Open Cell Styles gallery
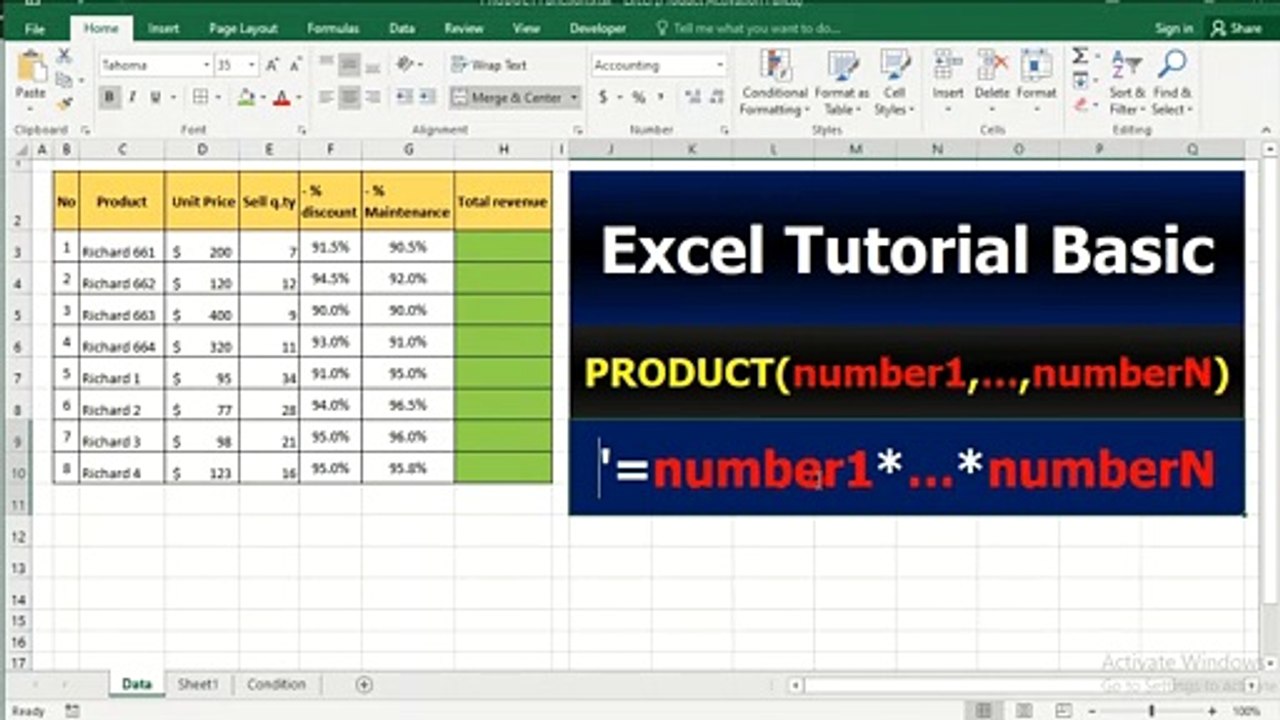This screenshot has height=720, width=1280. point(894,82)
